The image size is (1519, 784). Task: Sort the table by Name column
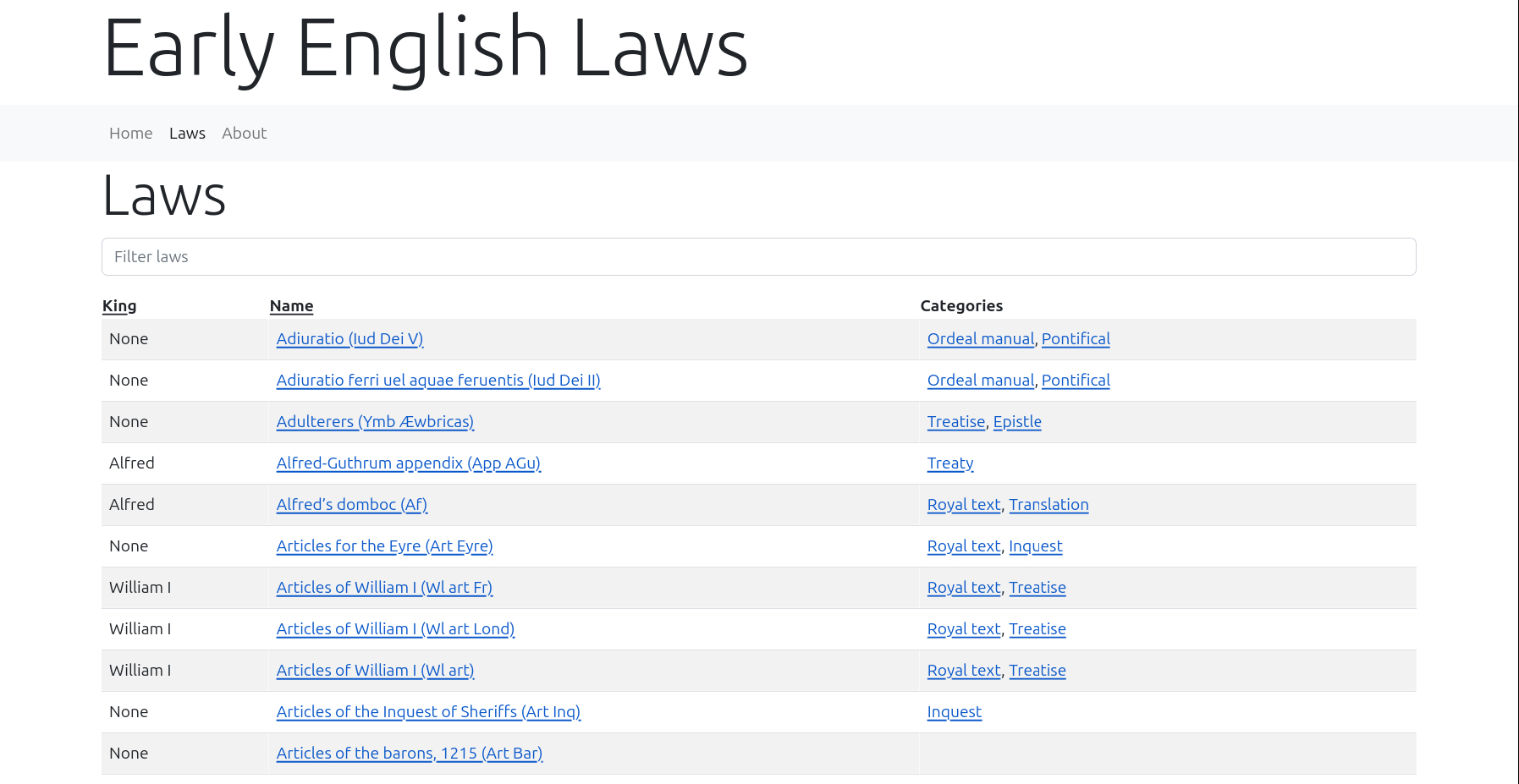tap(291, 306)
